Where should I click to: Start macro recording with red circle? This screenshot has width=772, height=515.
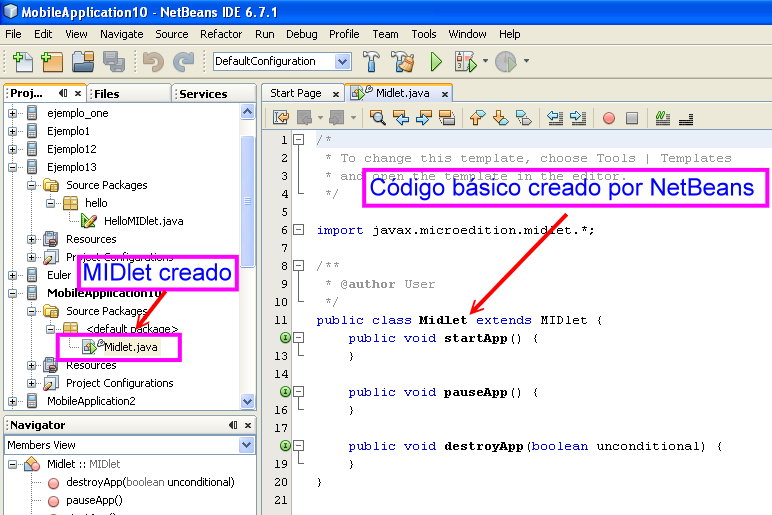tap(609, 118)
